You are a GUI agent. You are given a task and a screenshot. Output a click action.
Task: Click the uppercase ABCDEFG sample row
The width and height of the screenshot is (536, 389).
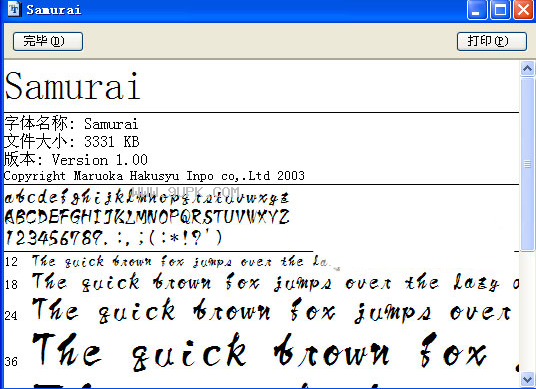(x=147, y=217)
